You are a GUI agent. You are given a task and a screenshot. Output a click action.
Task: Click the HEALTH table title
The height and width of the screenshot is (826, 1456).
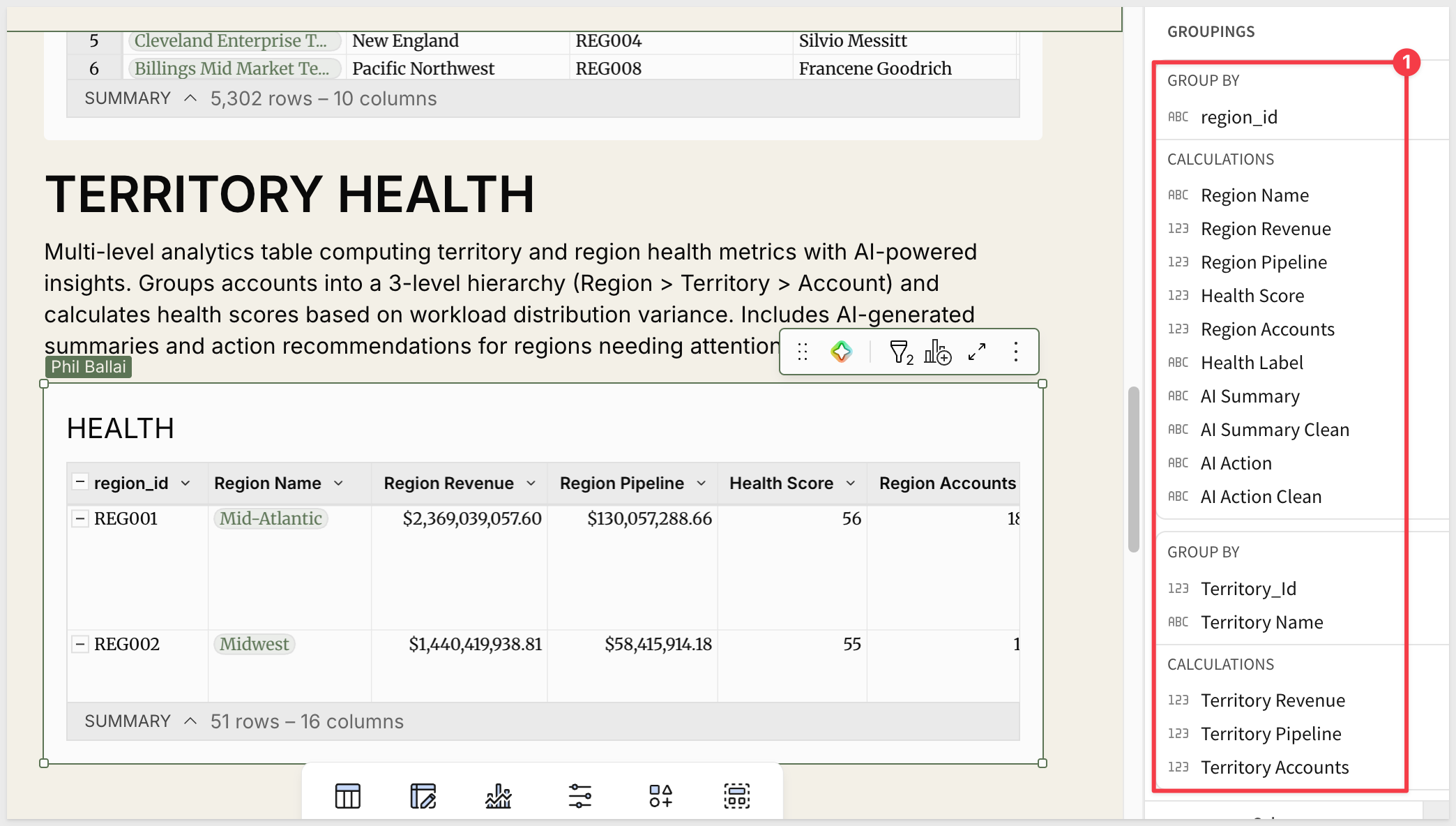pos(121,428)
